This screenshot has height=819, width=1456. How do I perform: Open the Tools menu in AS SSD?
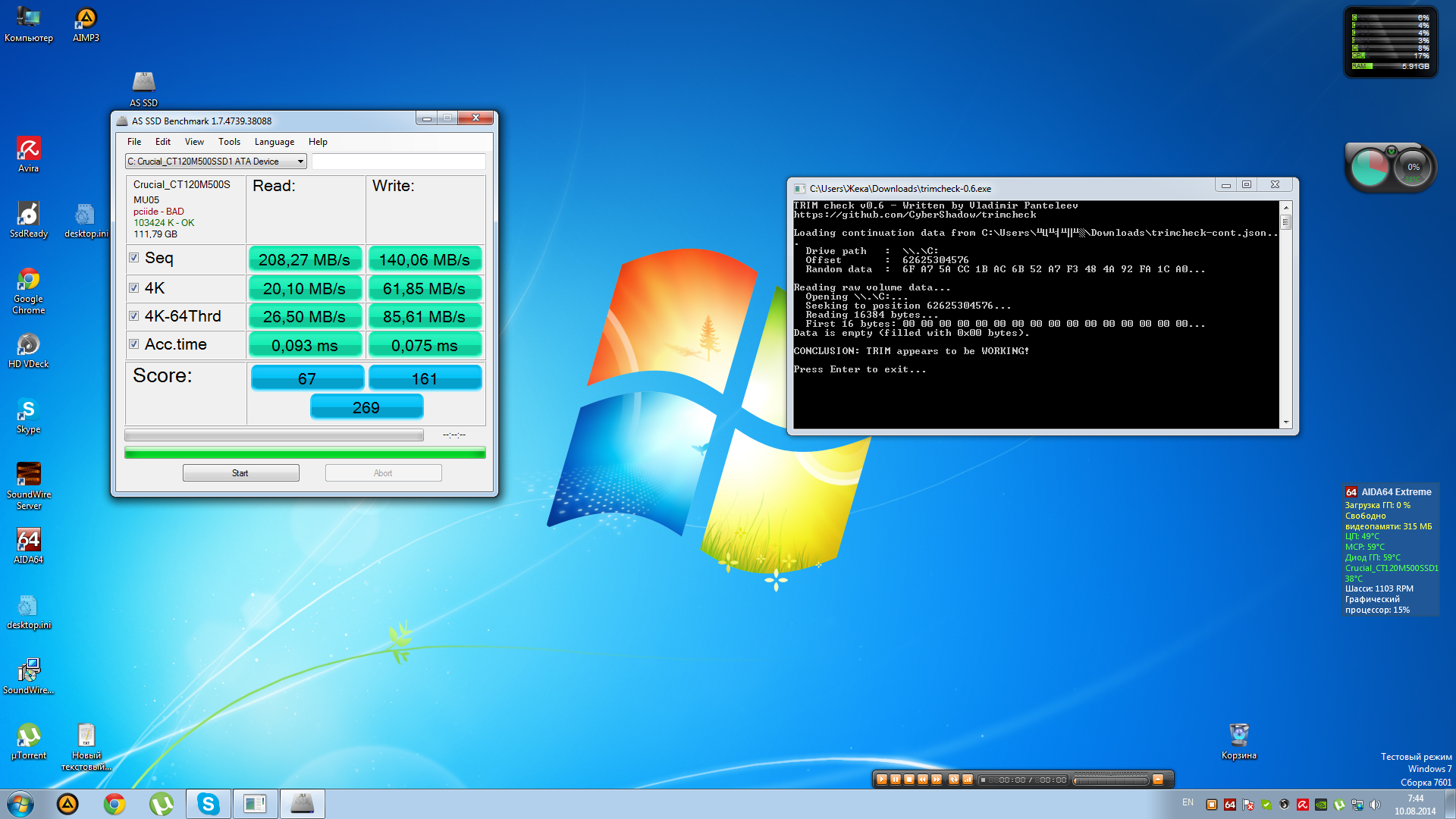point(229,142)
